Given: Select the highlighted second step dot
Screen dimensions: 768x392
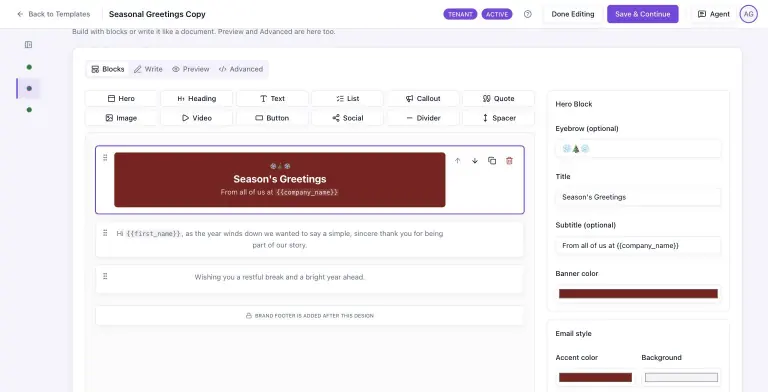Looking at the screenshot, I should 29,89.
